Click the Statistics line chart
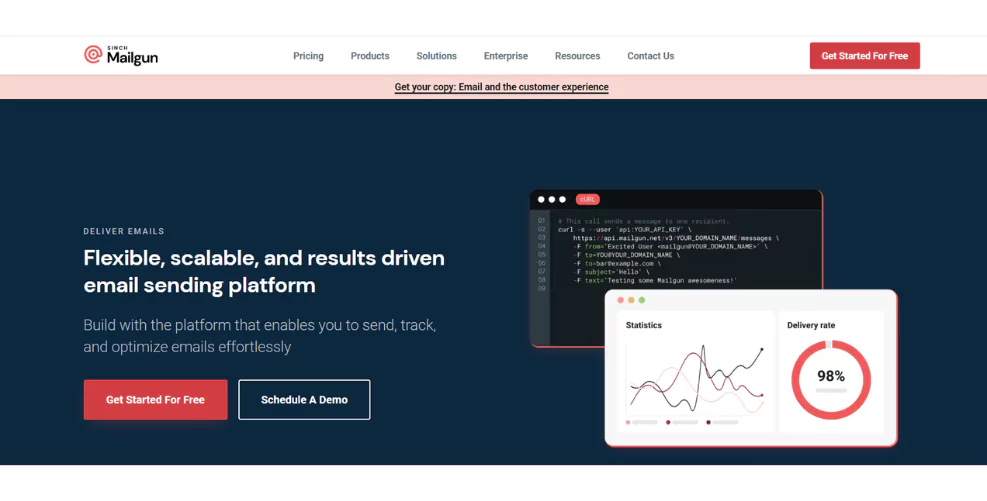Viewport: 987px width, 501px height. (696, 378)
